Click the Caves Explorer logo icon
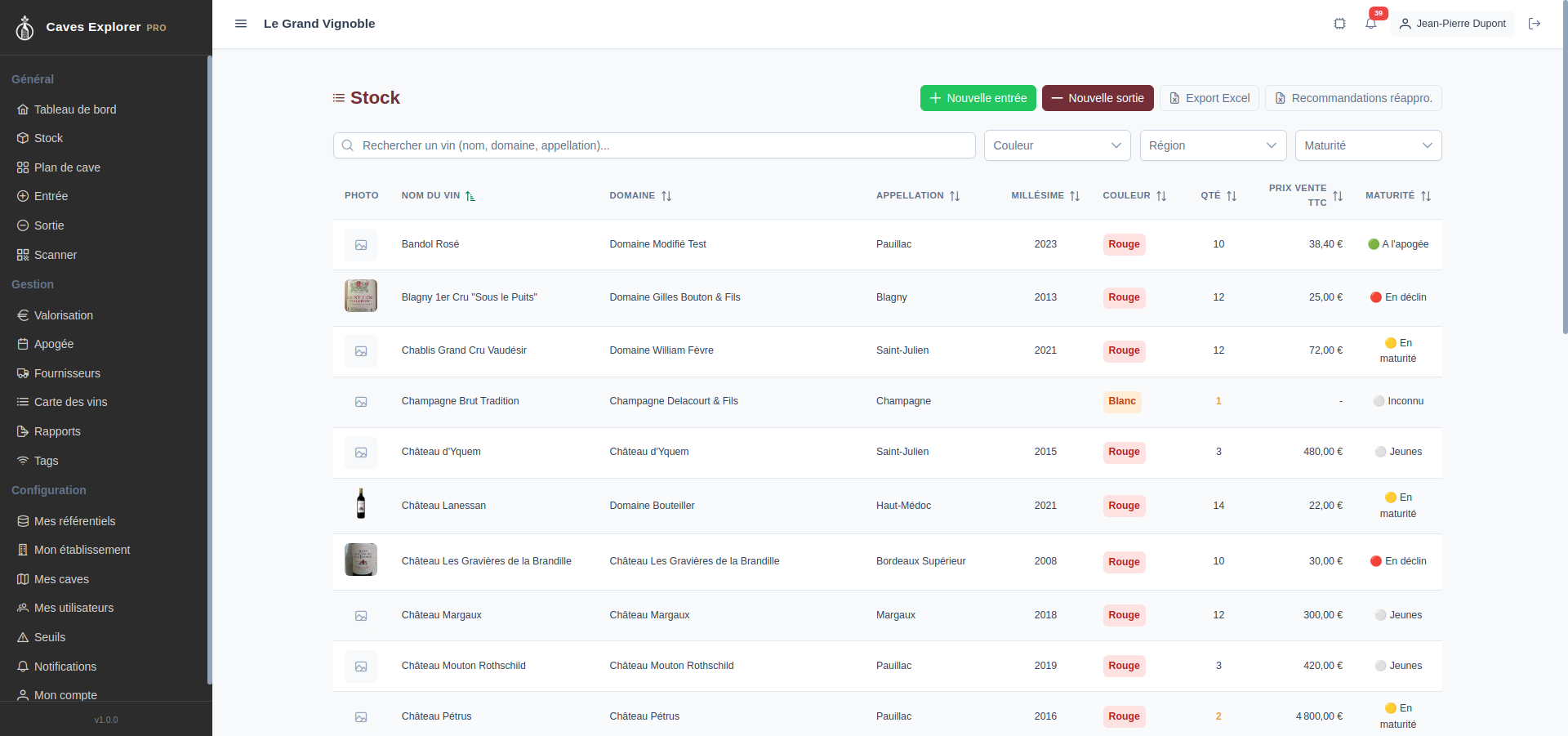This screenshot has width=1568, height=736. (x=25, y=28)
